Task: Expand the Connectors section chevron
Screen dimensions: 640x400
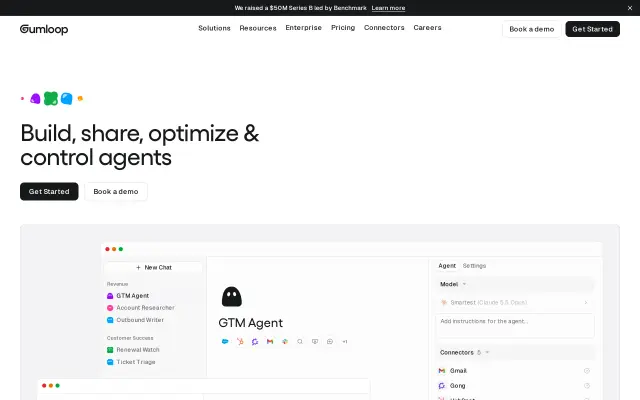Action: click(x=487, y=352)
